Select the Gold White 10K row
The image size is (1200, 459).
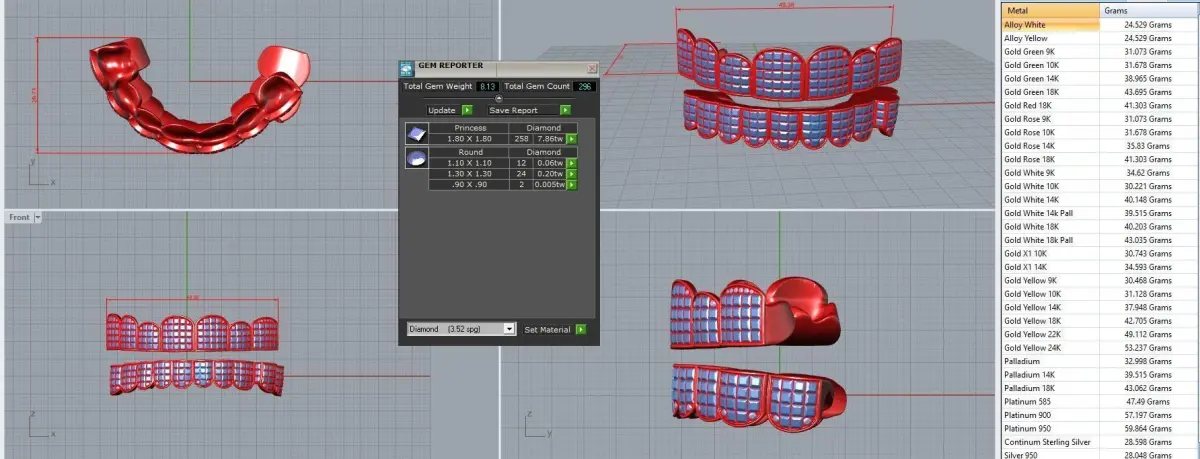pos(1100,186)
